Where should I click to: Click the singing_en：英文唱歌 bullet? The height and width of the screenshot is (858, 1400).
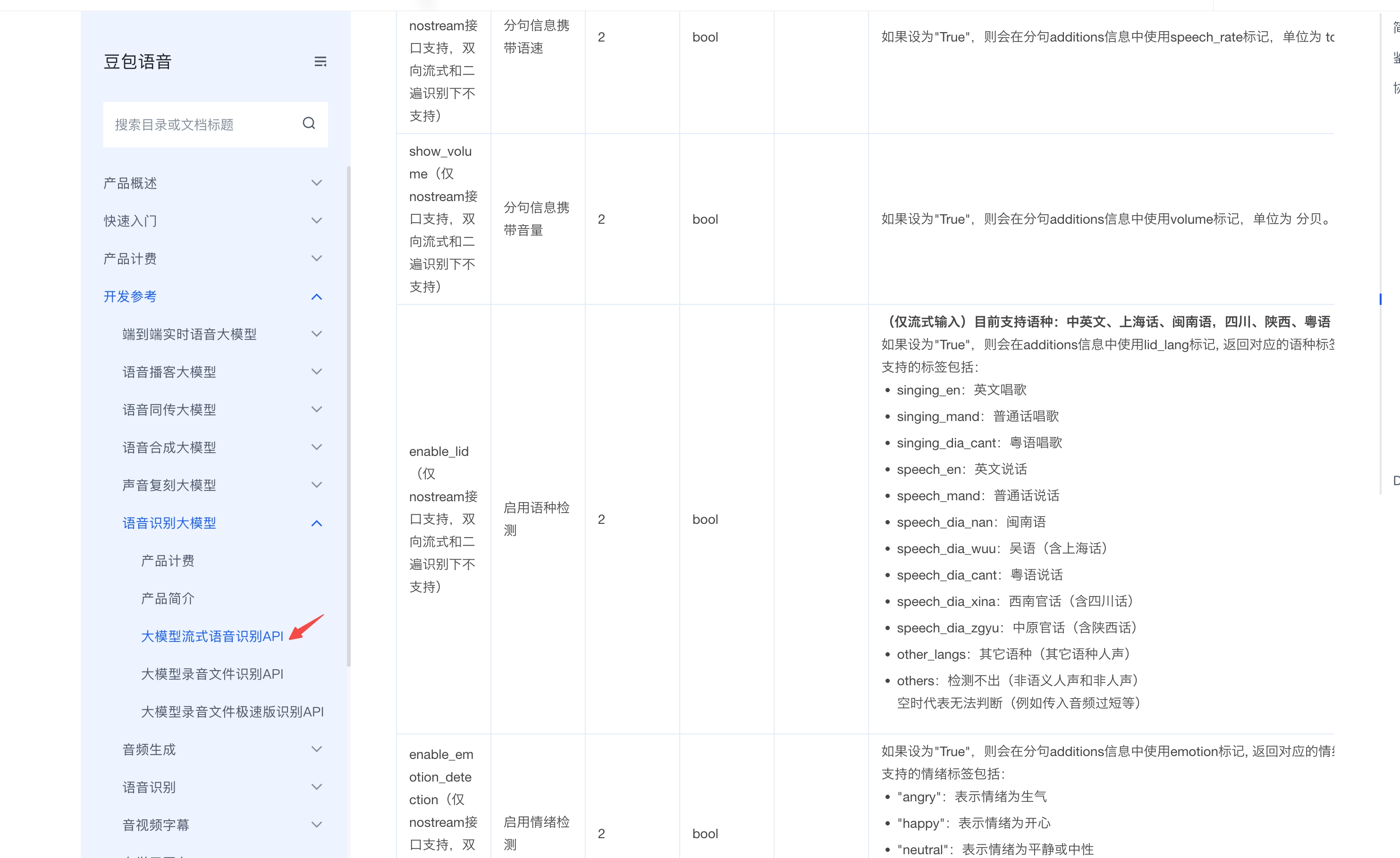click(961, 390)
